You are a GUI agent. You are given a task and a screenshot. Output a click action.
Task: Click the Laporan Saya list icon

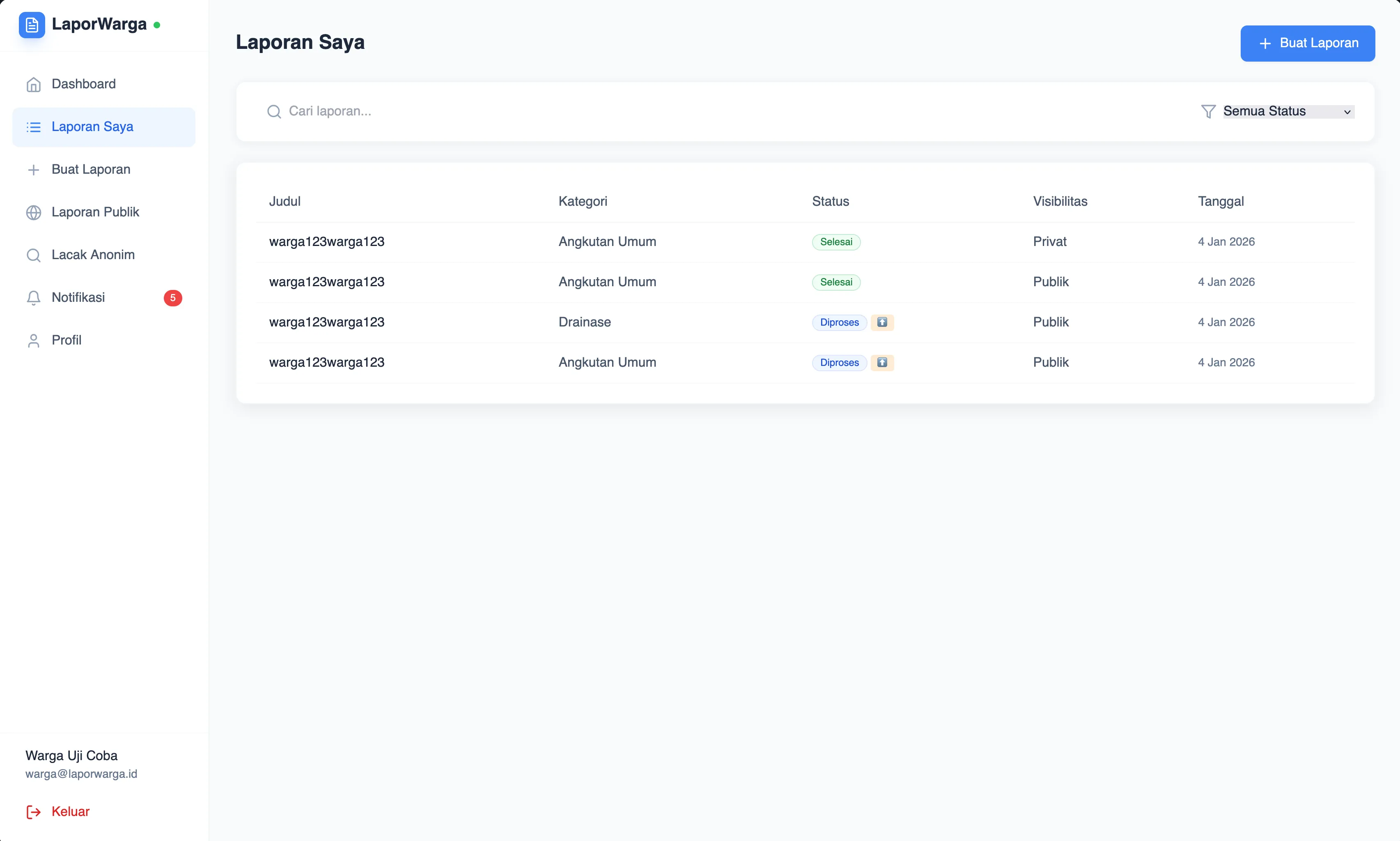pos(33,126)
